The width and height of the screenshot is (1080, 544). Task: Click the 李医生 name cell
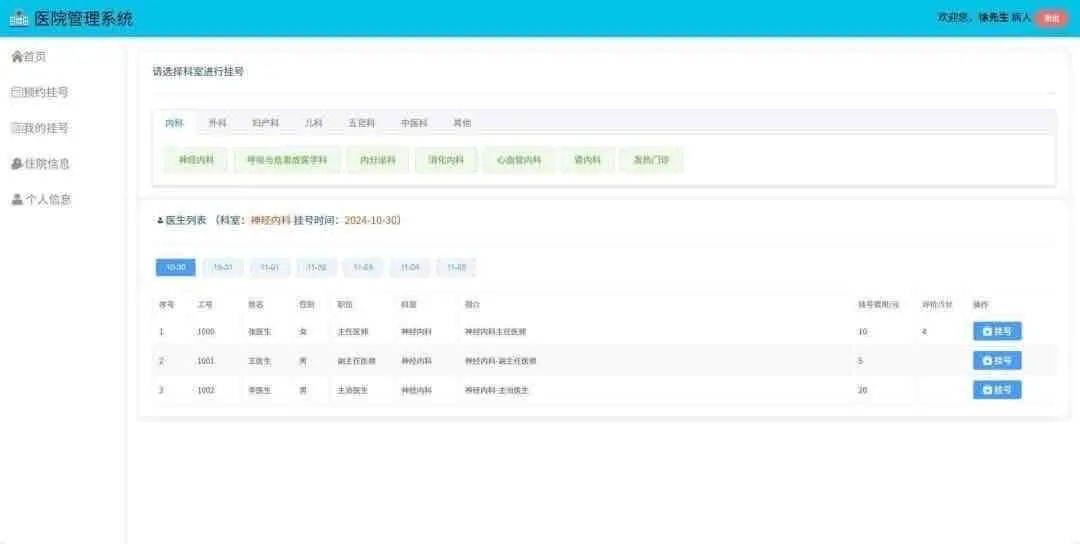click(x=260, y=390)
